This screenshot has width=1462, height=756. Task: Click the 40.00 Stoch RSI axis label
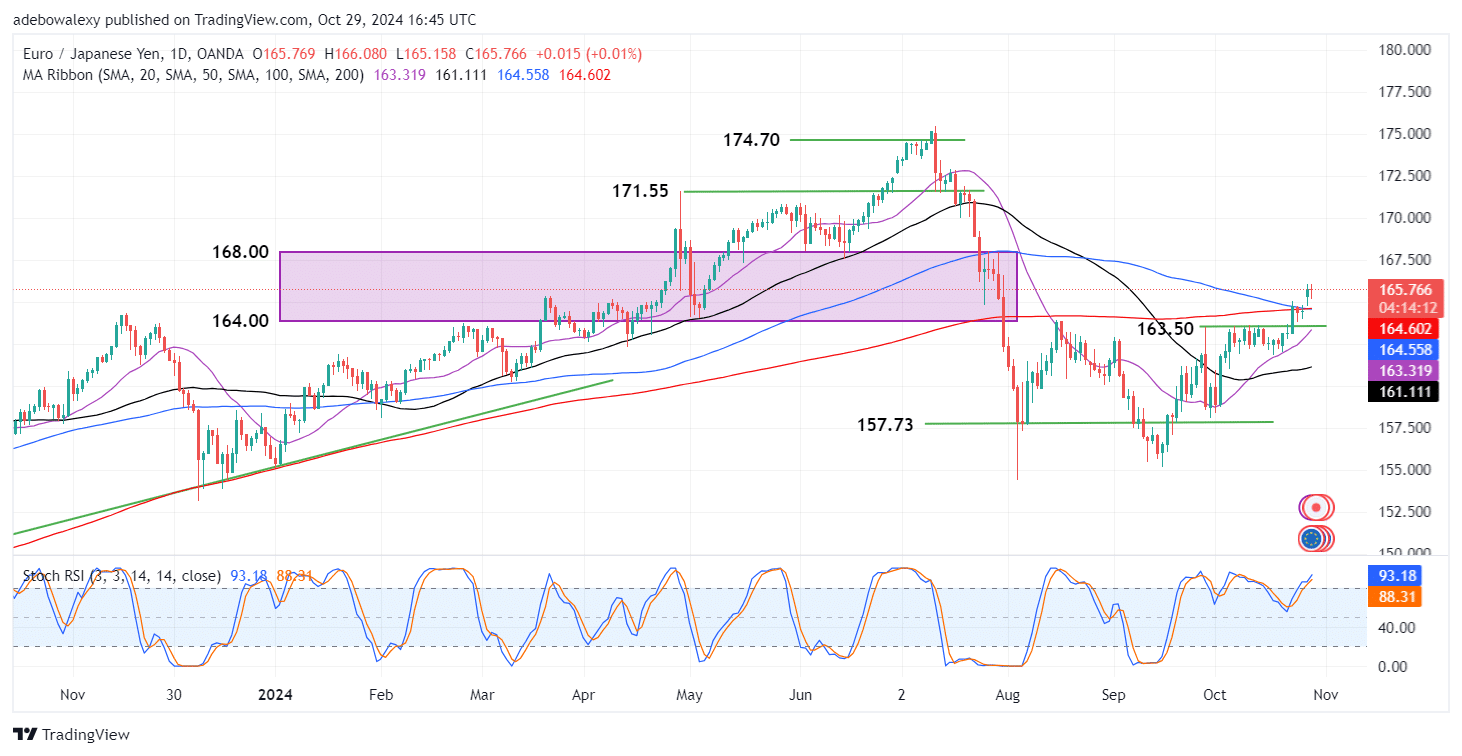coord(1399,628)
